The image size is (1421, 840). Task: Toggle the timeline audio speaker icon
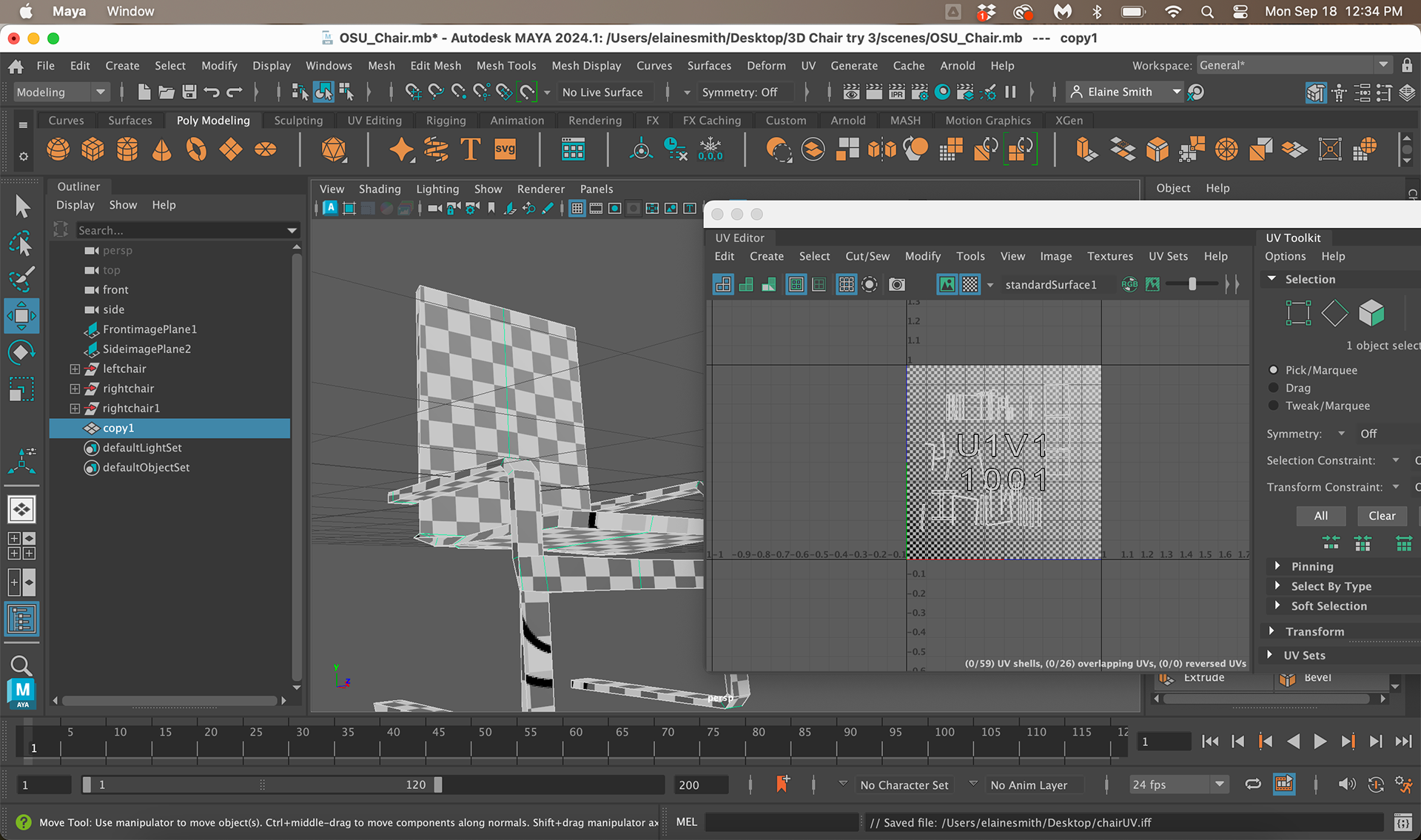point(1347,784)
